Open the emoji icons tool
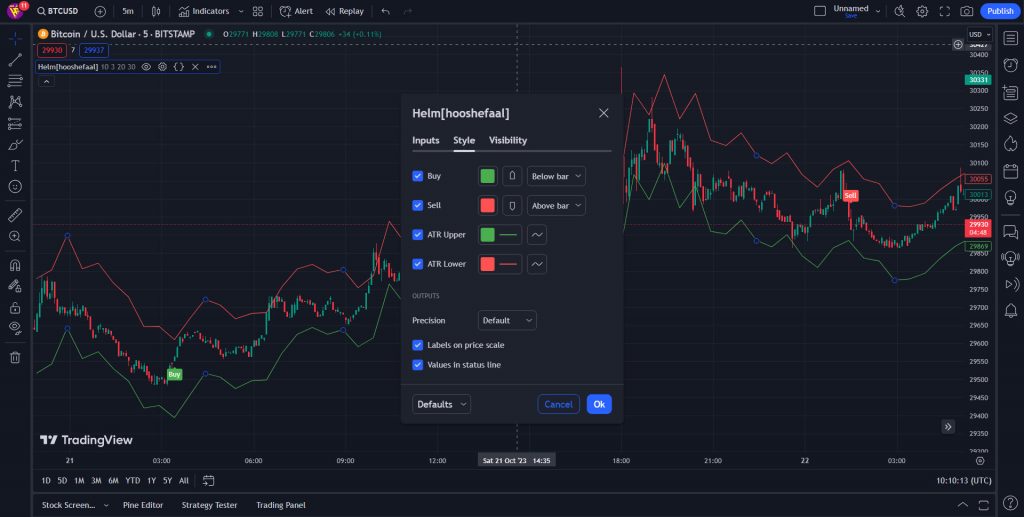The width and height of the screenshot is (1024, 517). (15, 187)
